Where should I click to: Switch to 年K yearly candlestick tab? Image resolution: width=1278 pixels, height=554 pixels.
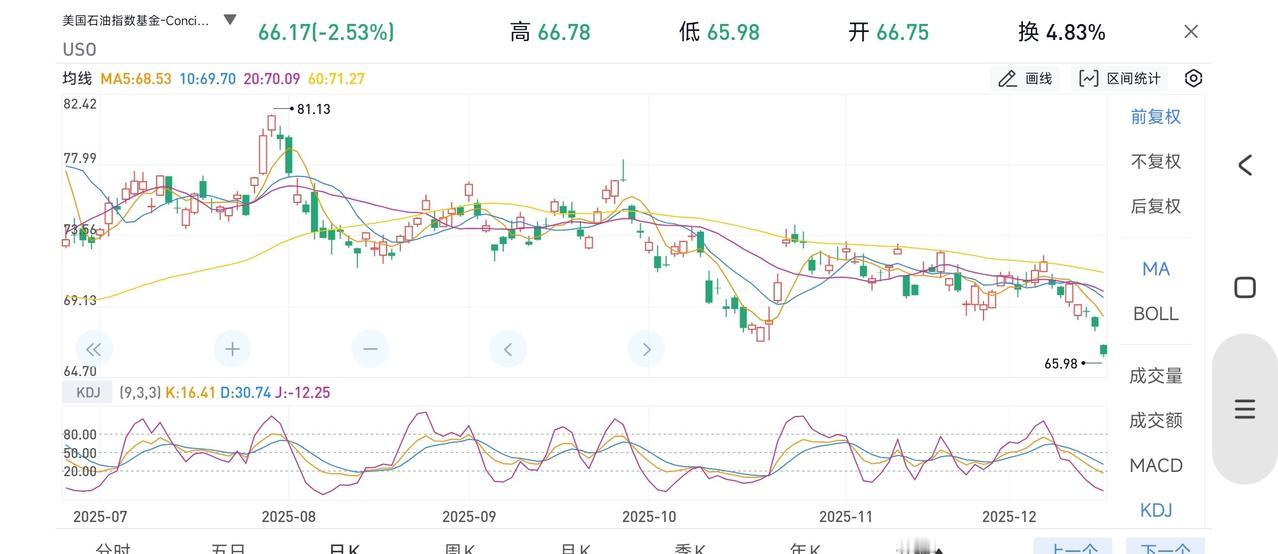tap(805, 549)
